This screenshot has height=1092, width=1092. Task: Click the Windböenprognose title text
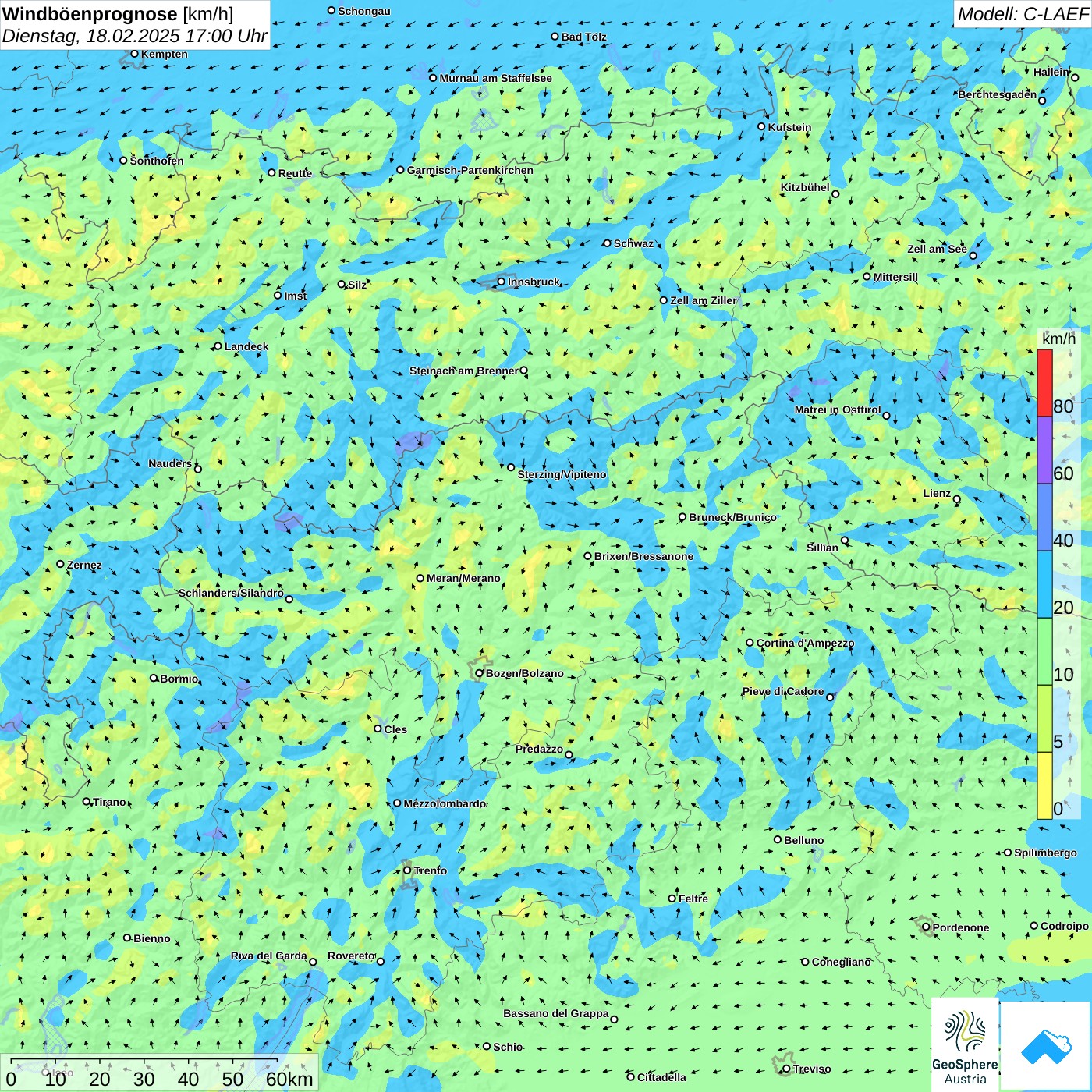pos(90,14)
